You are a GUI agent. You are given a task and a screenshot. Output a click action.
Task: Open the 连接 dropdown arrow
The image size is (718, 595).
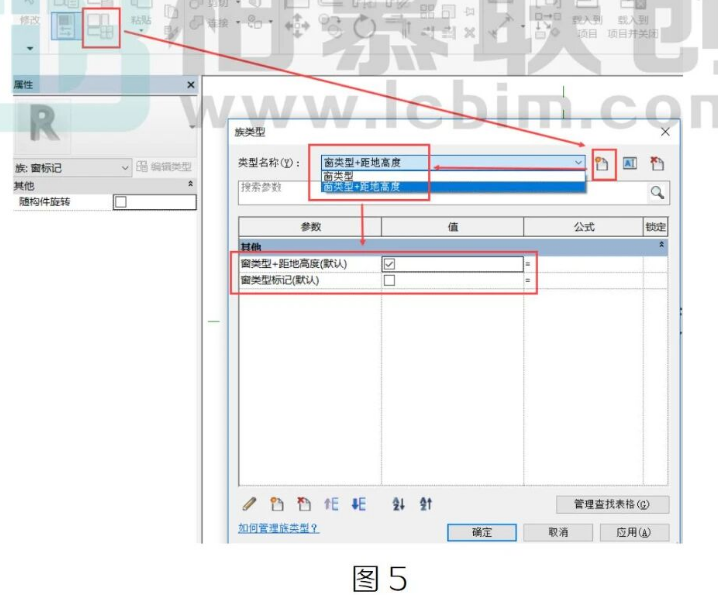(x=238, y=22)
